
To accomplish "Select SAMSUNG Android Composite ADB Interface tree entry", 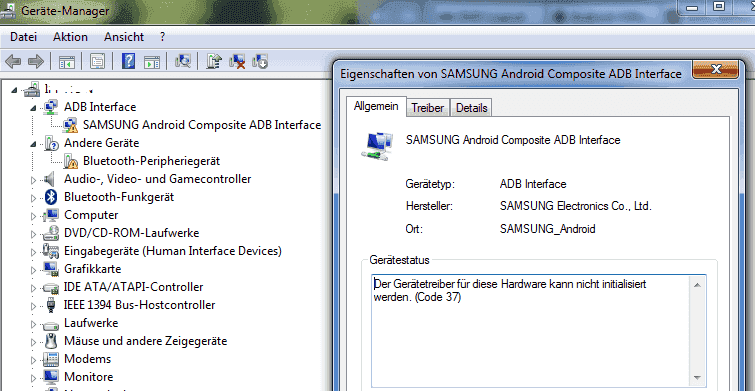I will click(x=202, y=125).
